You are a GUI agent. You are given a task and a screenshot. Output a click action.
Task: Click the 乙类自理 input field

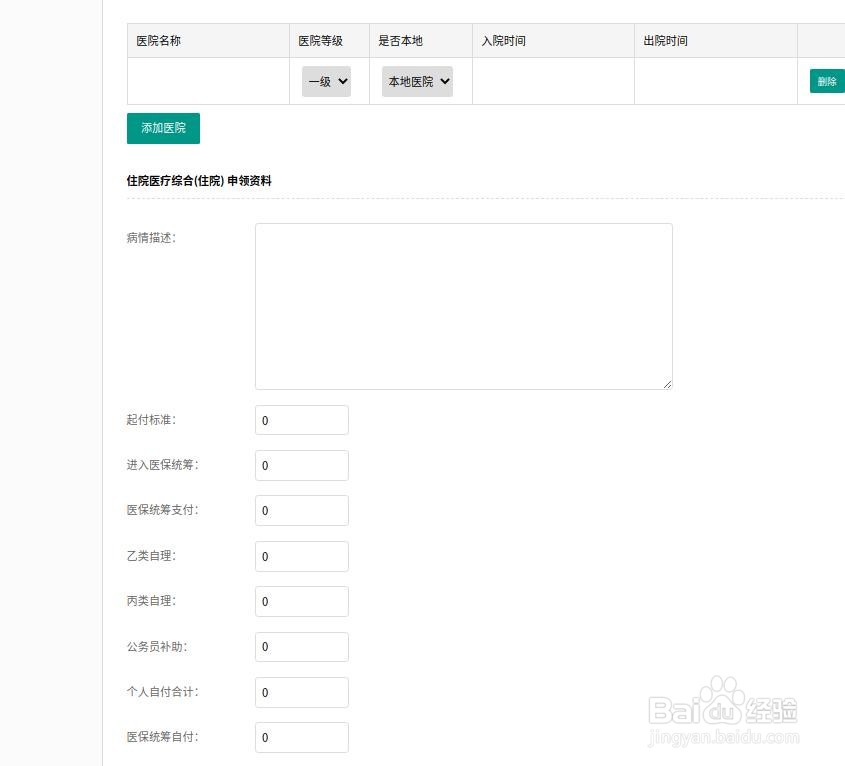(x=302, y=556)
